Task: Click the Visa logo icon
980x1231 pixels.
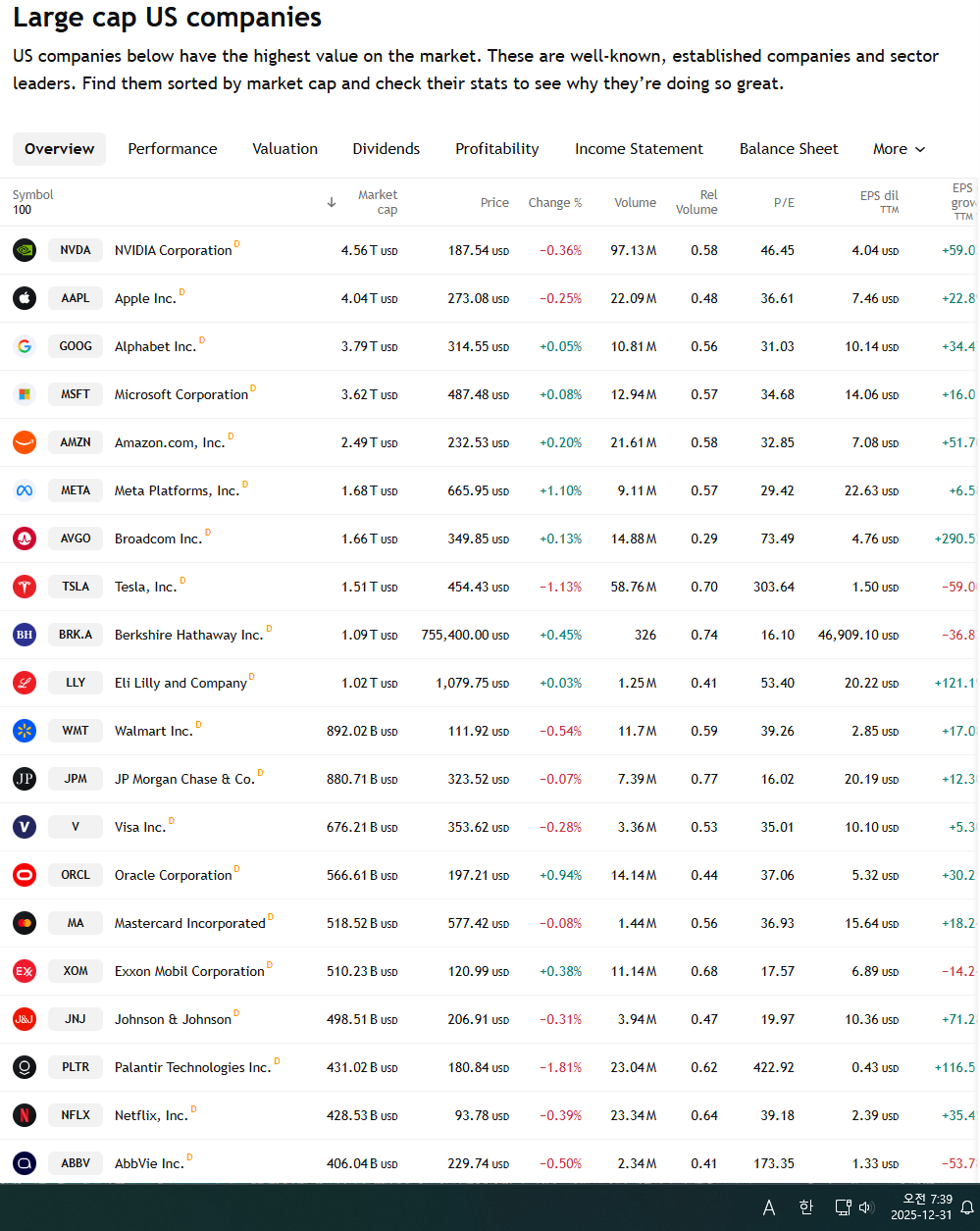Action: point(25,827)
